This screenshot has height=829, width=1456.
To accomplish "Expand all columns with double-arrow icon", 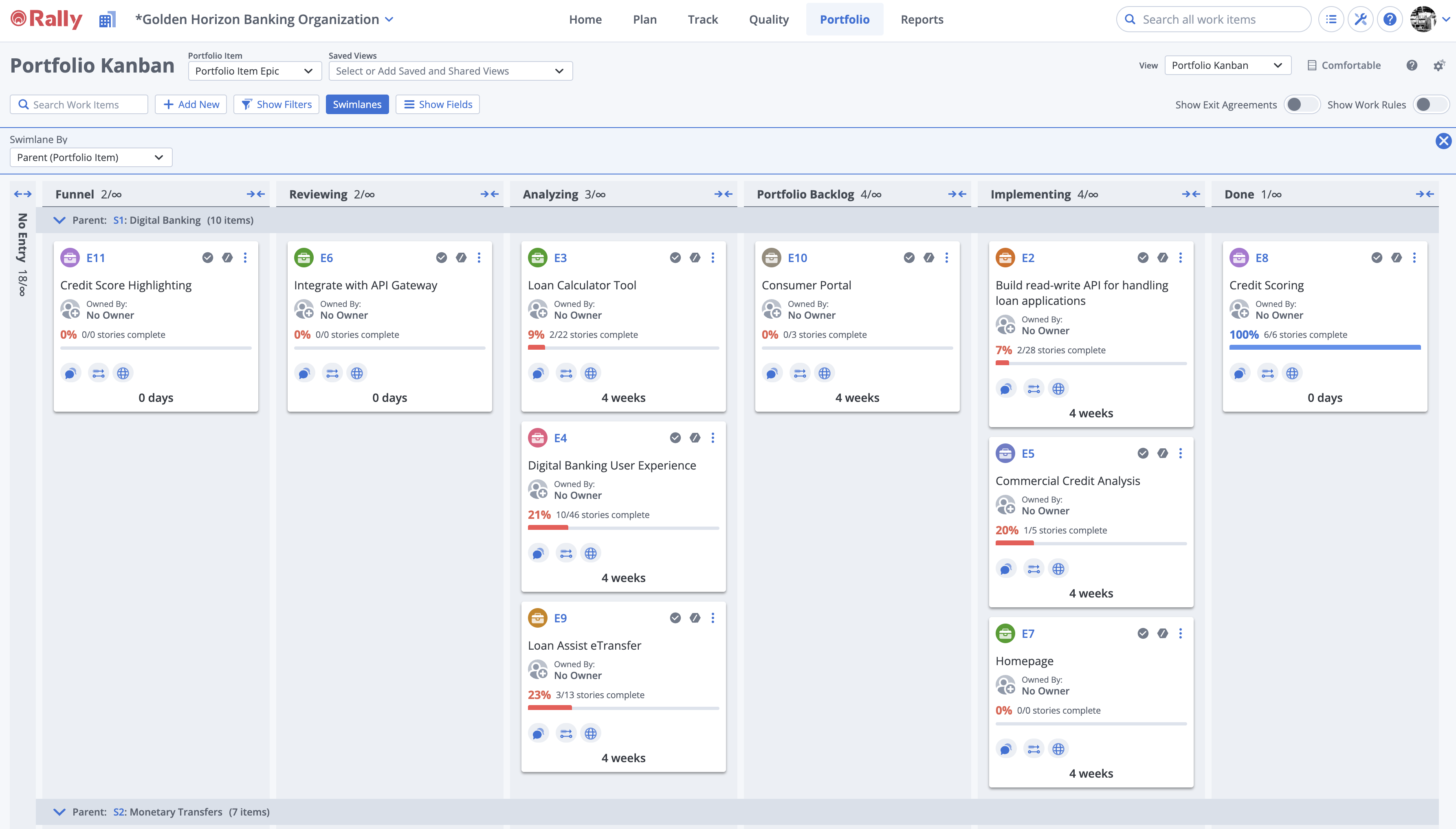I will (23, 194).
